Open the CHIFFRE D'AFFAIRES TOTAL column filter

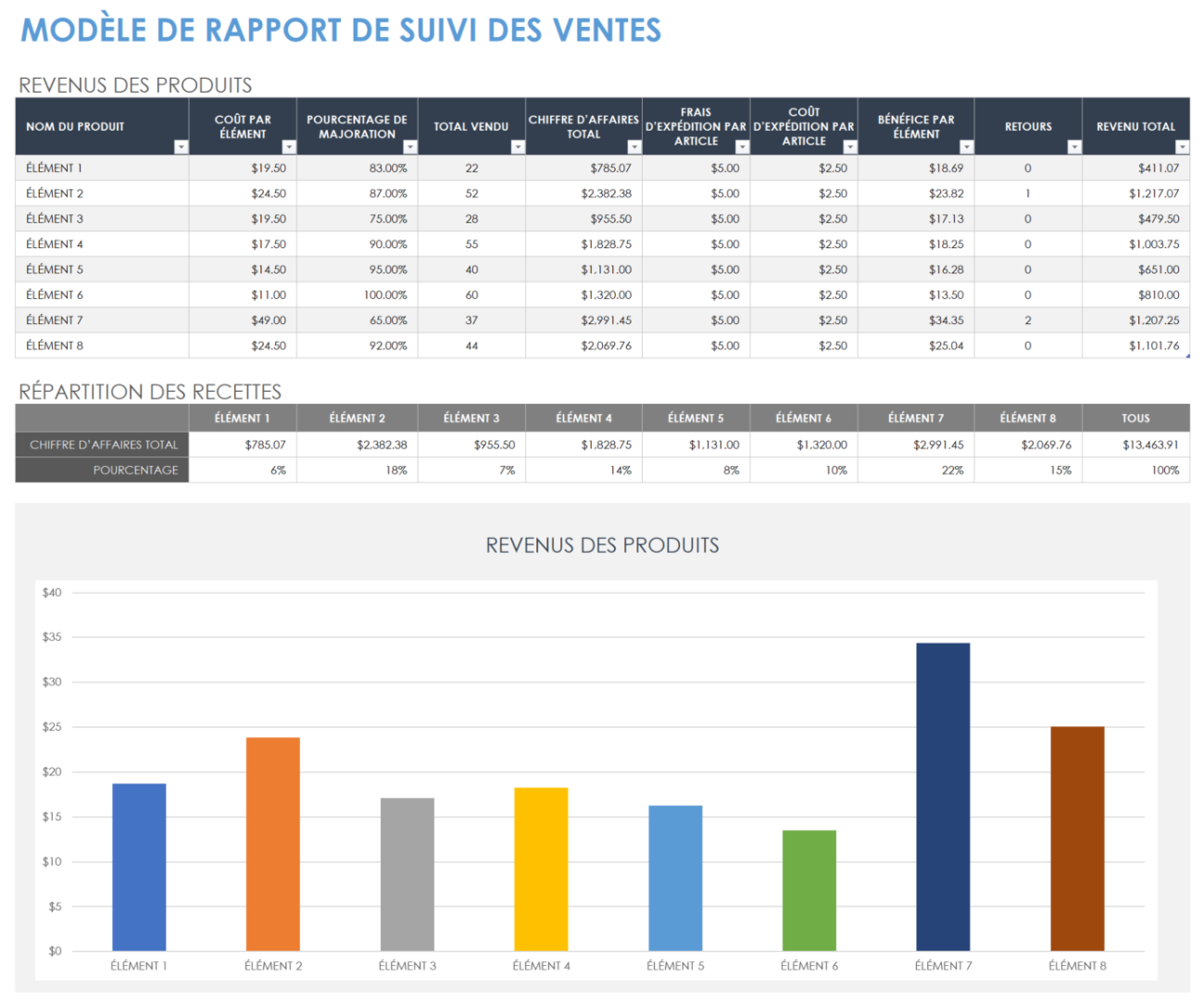pos(634,146)
